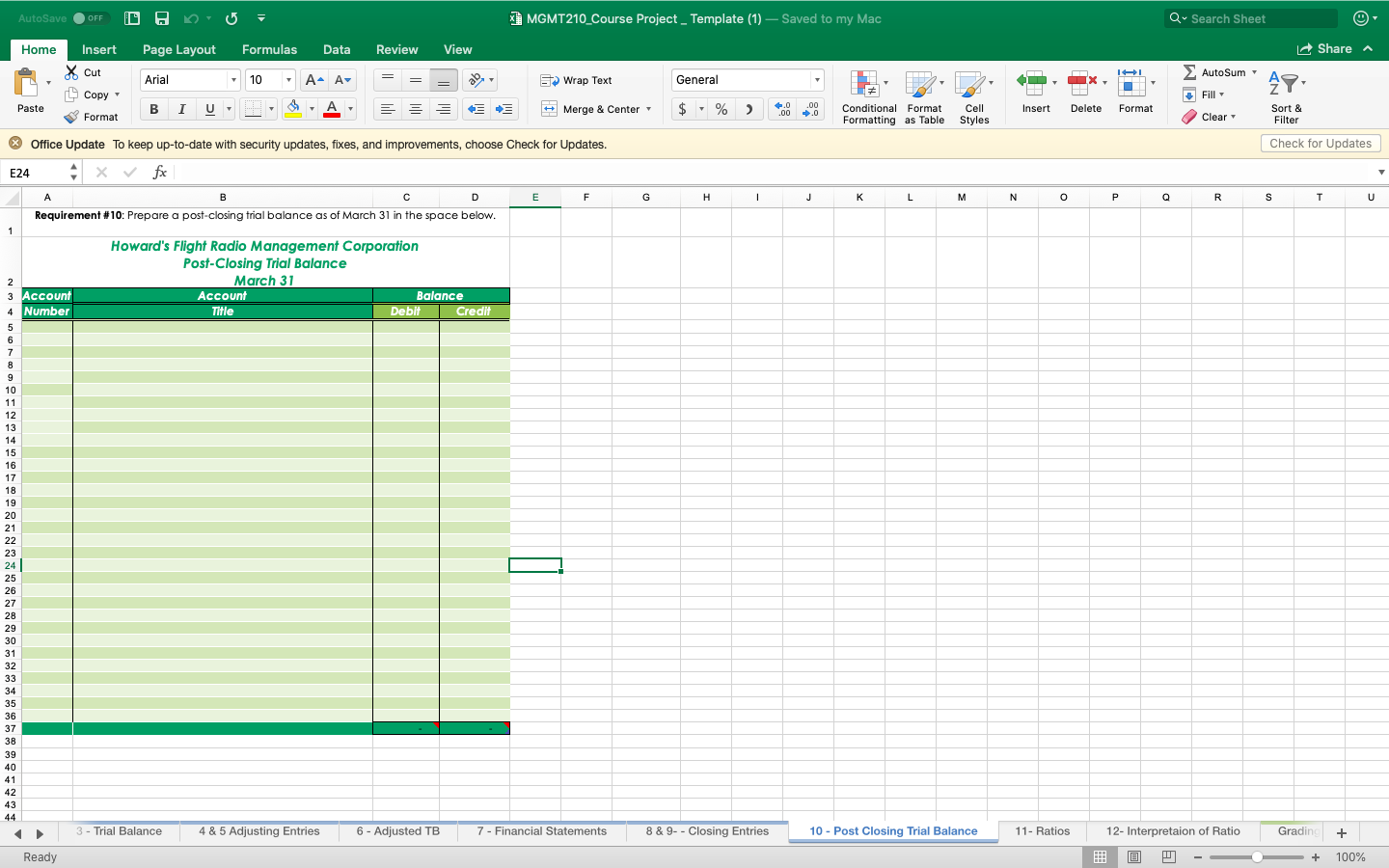Expand the General number format dropdown
The image size is (1389, 868).
point(816,79)
